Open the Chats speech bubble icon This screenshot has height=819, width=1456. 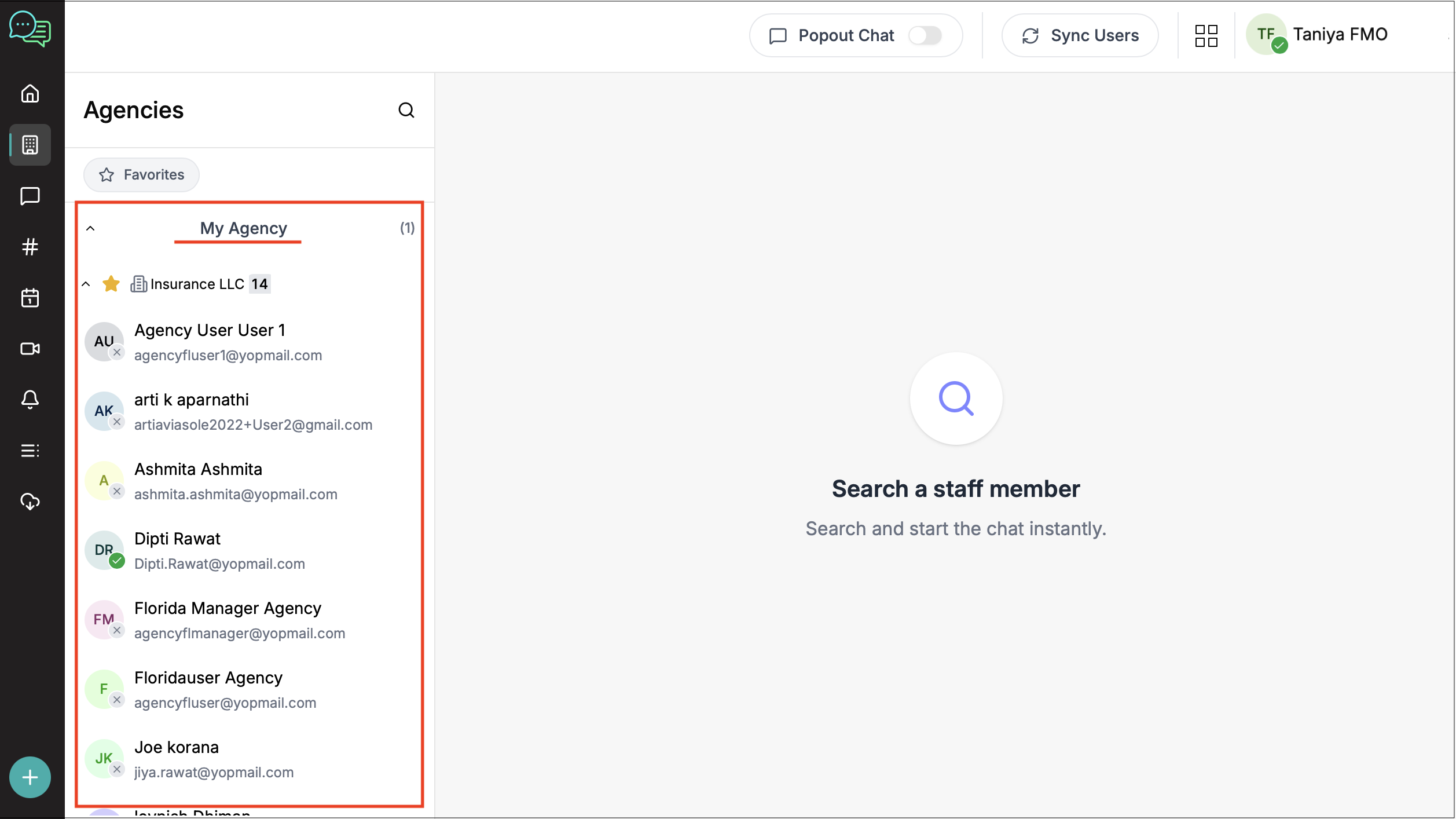click(30, 196)
